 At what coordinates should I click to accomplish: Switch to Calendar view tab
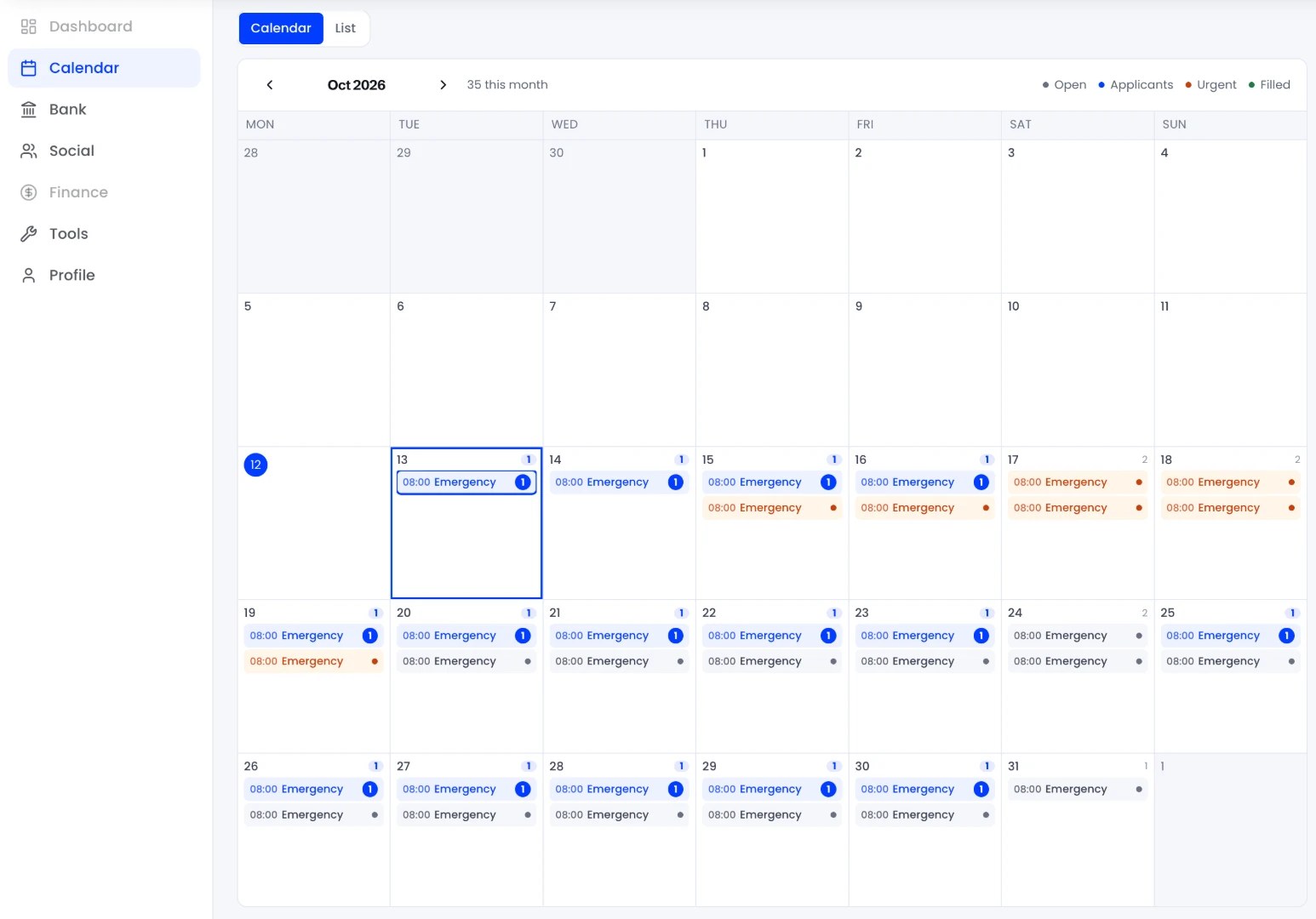point(281,28)
